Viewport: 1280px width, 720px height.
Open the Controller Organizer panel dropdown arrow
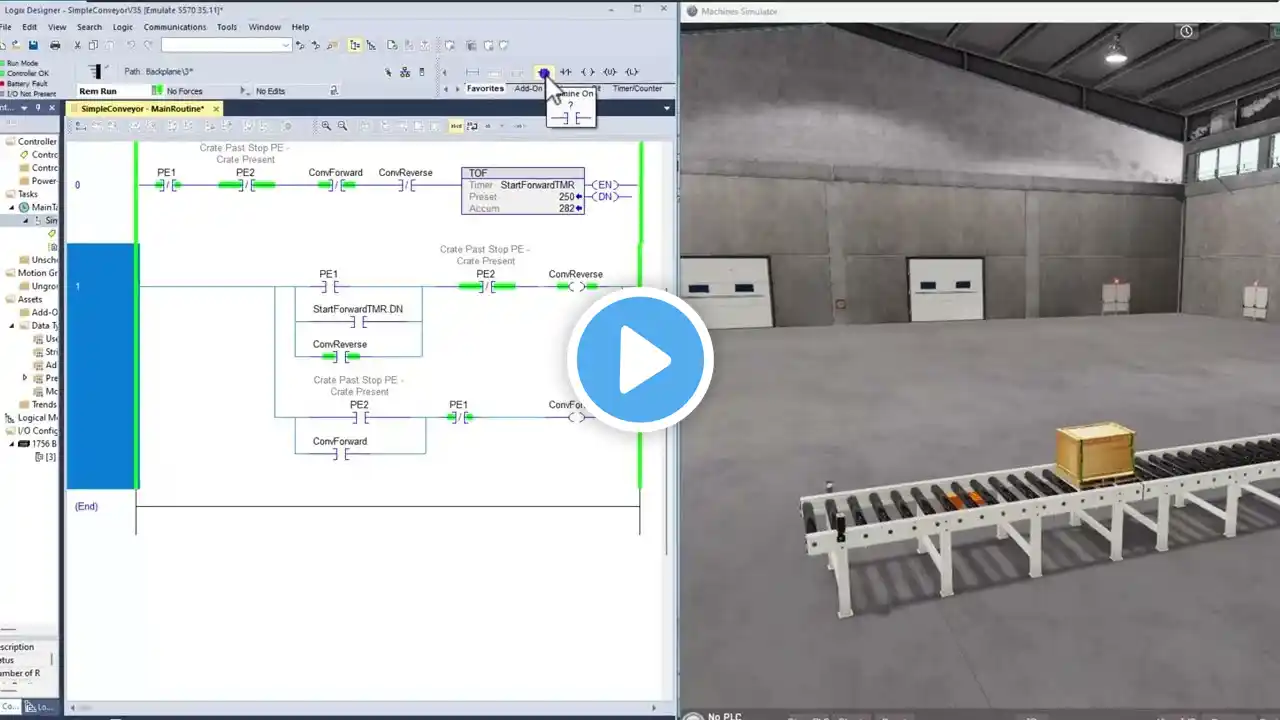pos(22,108)
